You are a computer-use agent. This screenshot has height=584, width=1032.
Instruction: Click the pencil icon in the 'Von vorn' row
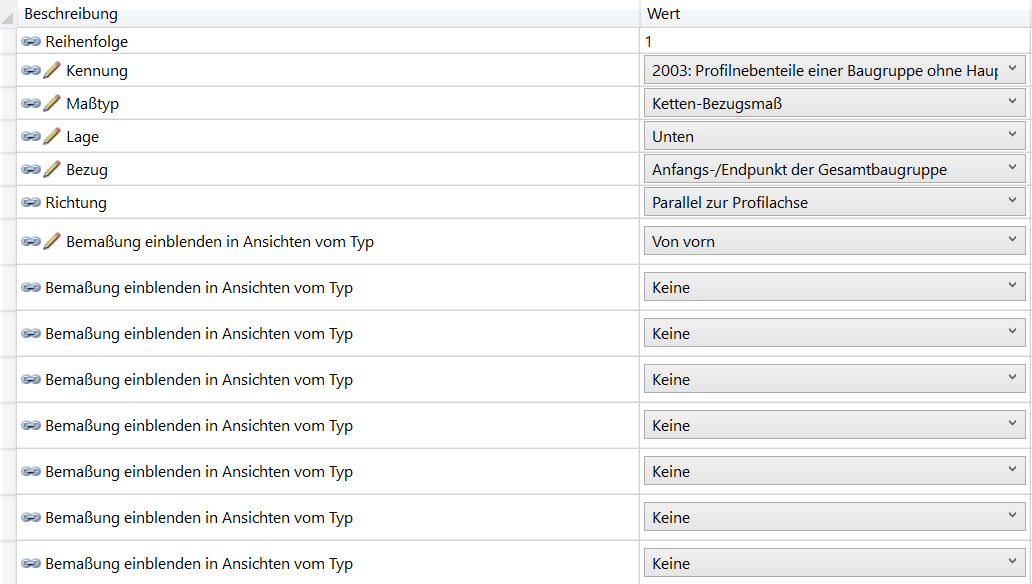(52, 241)
